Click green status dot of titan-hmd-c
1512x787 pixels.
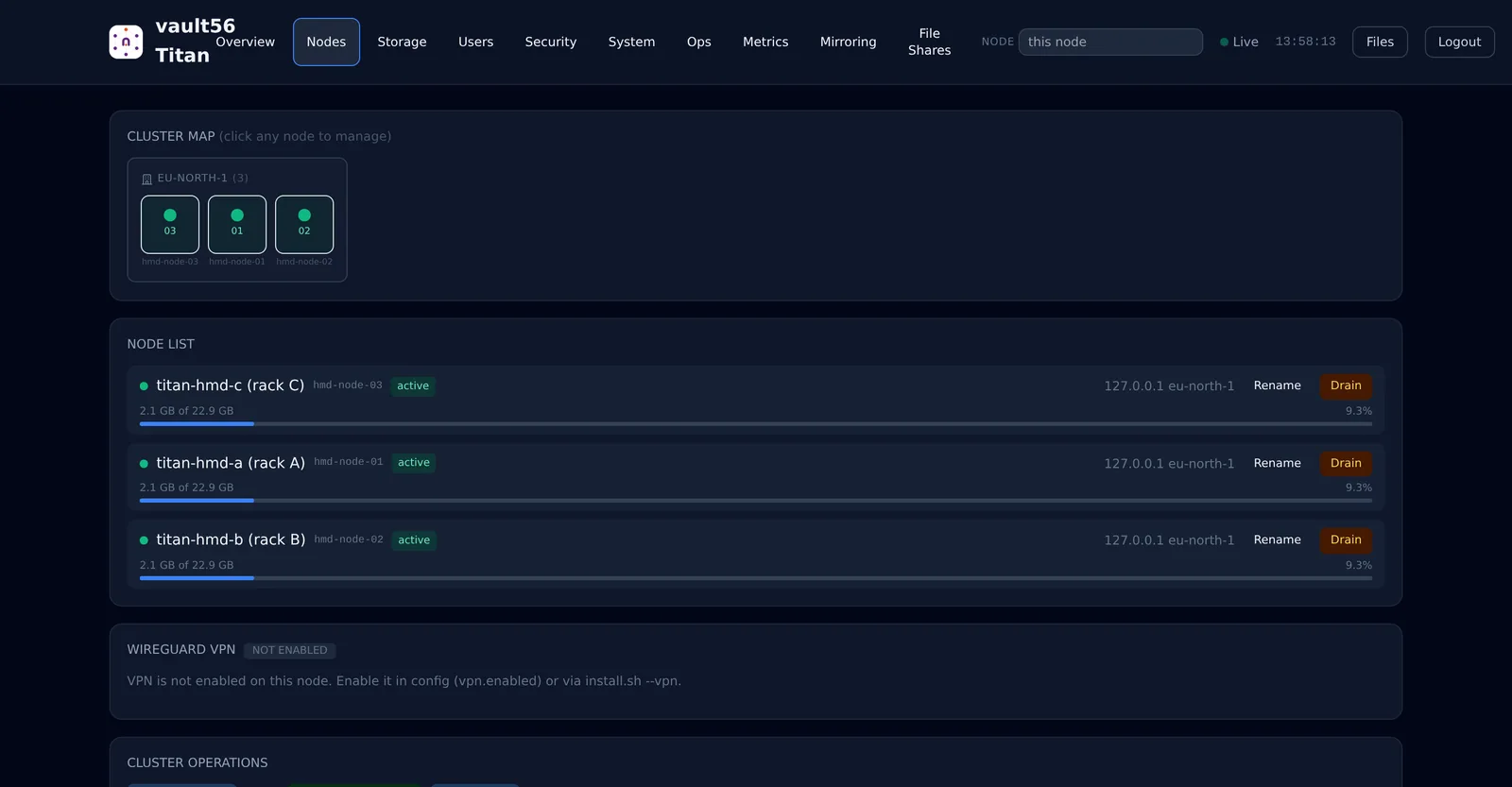tap(144, 385)
